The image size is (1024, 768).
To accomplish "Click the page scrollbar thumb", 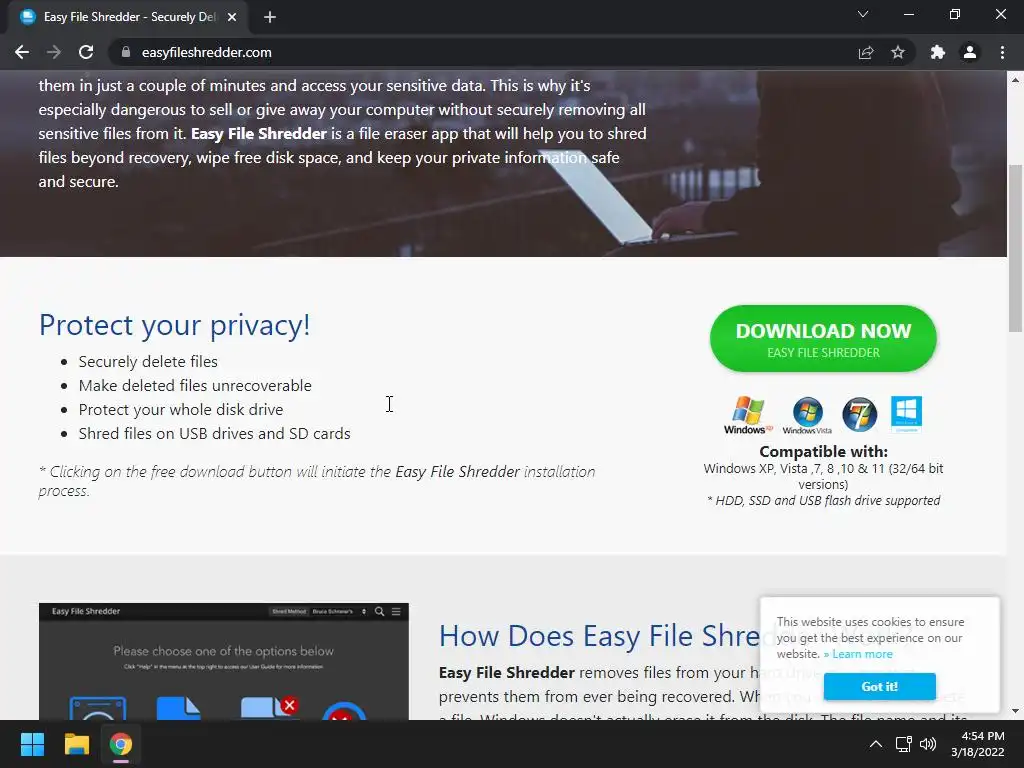I will point(1016,248).
